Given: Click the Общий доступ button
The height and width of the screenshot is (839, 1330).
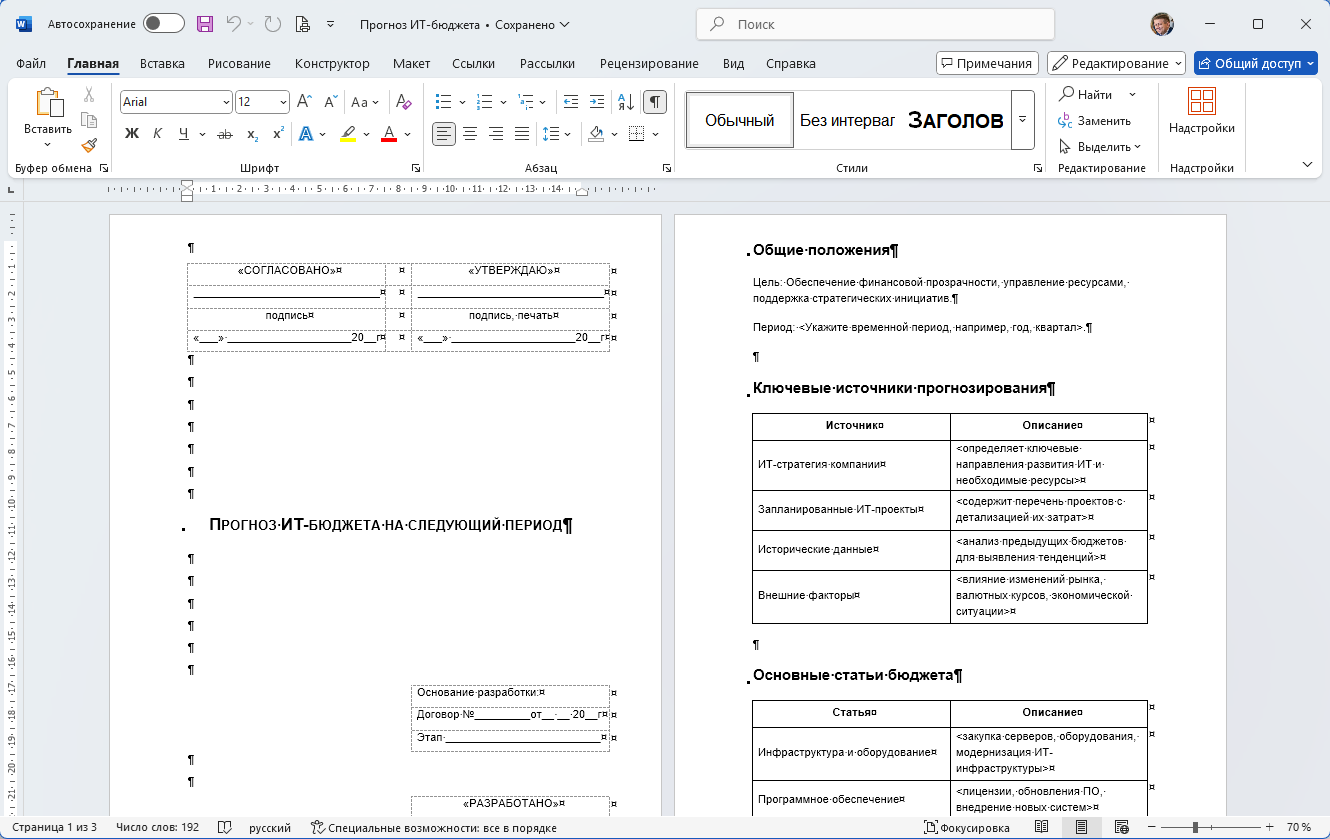Looking at the screenshot, I should 1258,63.
